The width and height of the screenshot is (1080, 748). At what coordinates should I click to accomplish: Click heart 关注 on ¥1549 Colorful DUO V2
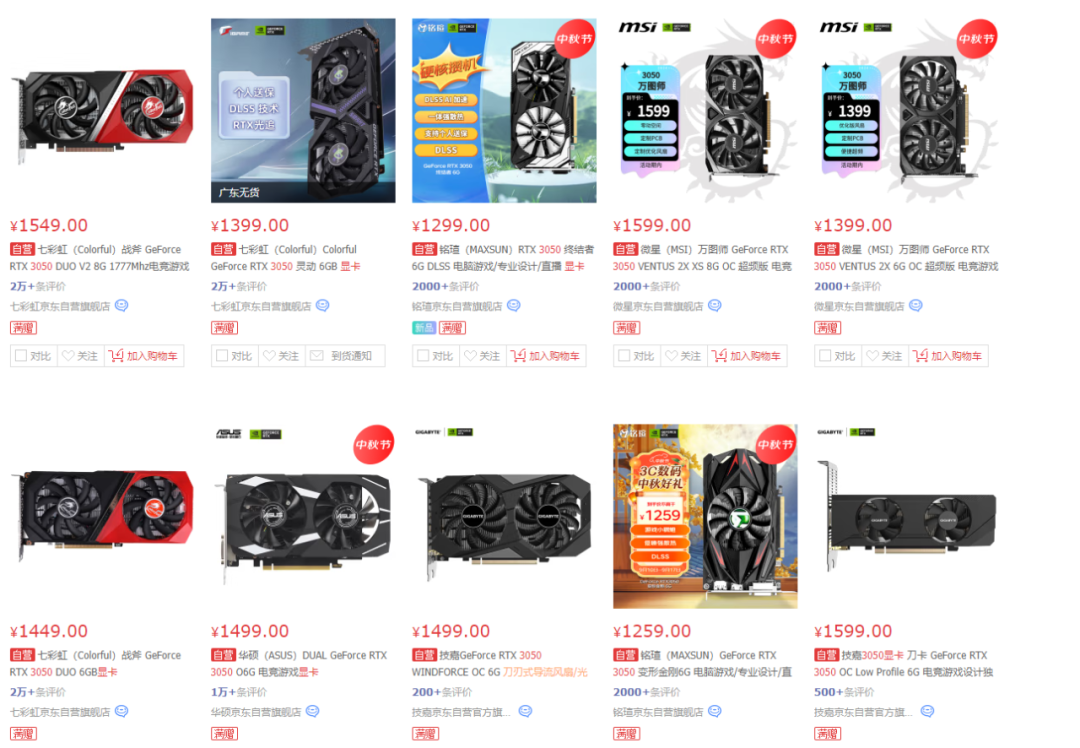(x=81, y=355)
